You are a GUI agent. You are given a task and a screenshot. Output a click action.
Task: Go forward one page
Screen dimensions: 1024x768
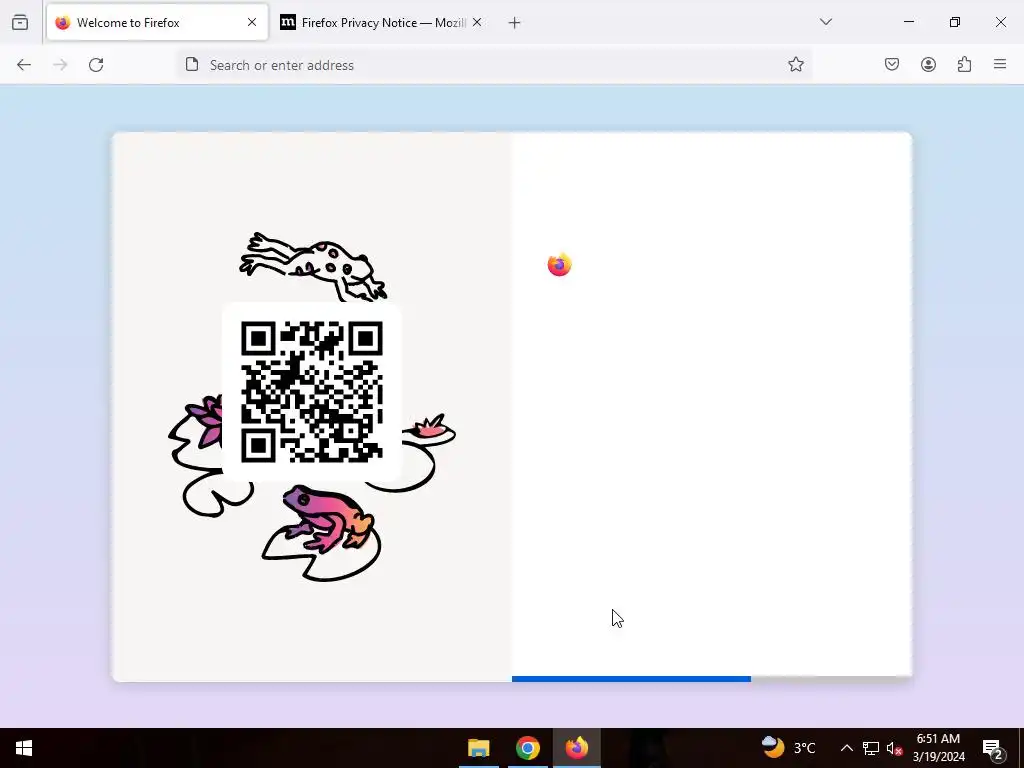coord(60,65)
